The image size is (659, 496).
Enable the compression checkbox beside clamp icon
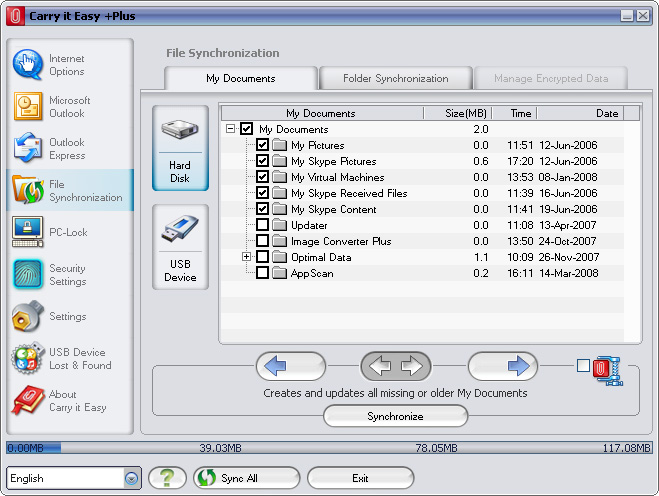pos(583,366)
